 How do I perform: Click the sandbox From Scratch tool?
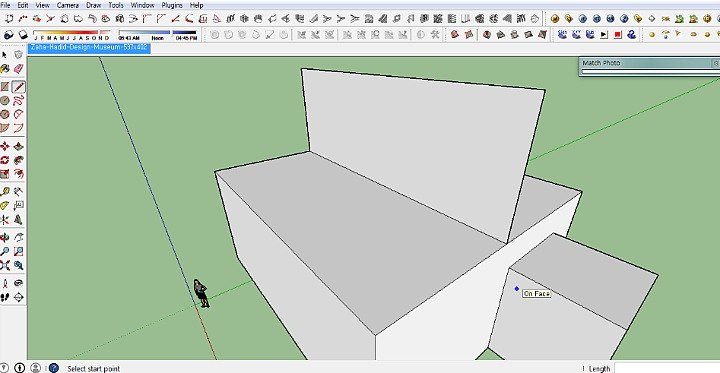[x=469, y=34]
